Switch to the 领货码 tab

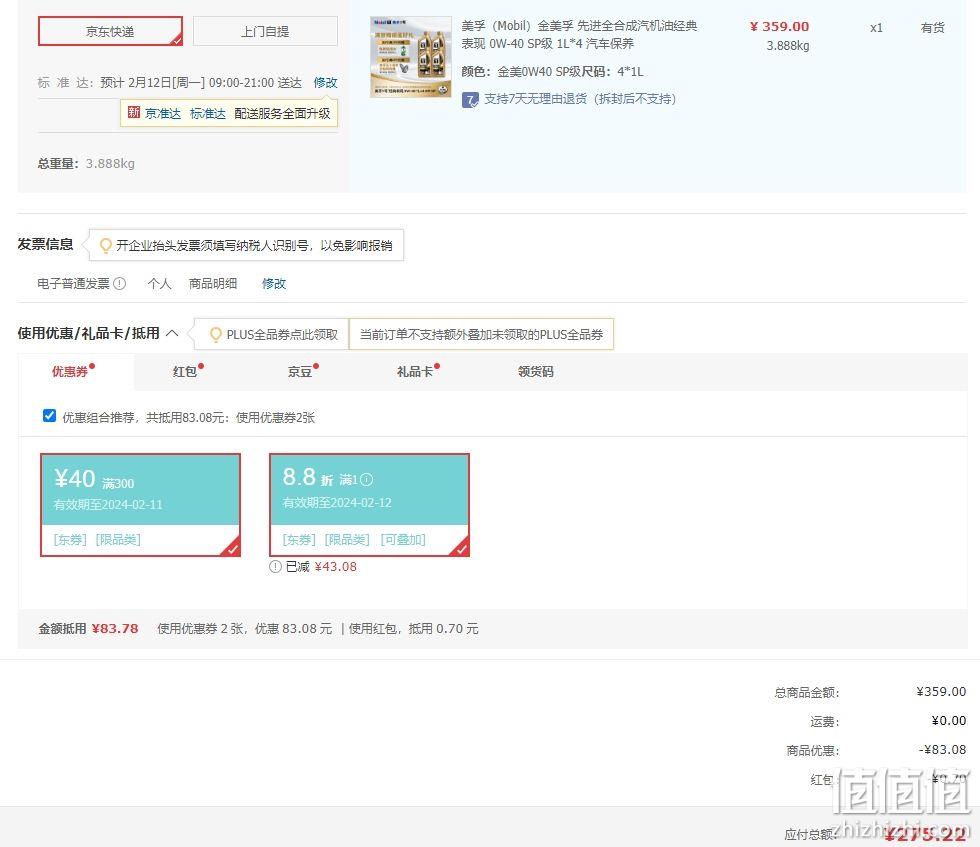point(536,371)
